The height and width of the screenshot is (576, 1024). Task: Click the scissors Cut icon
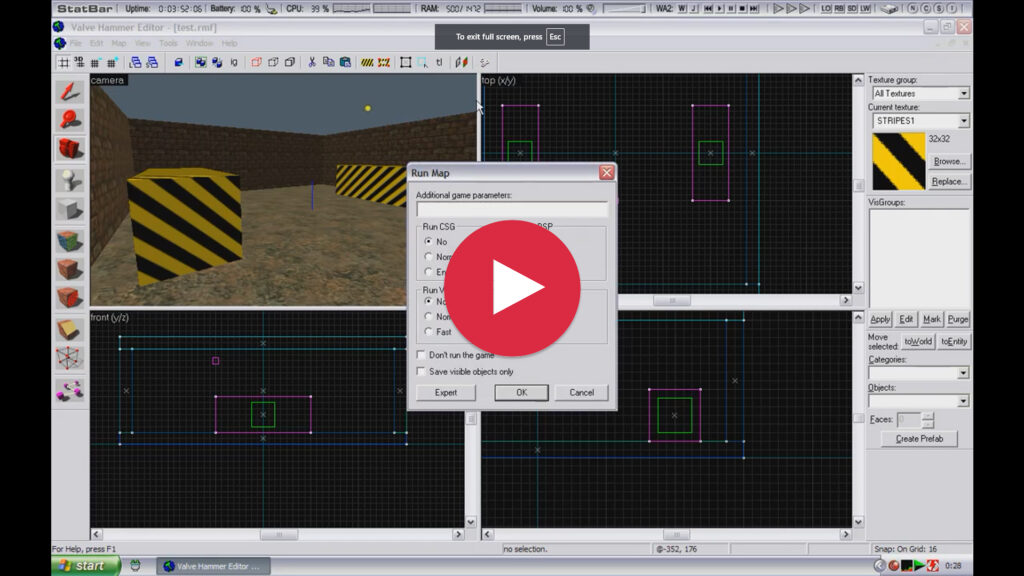[312, 63]
